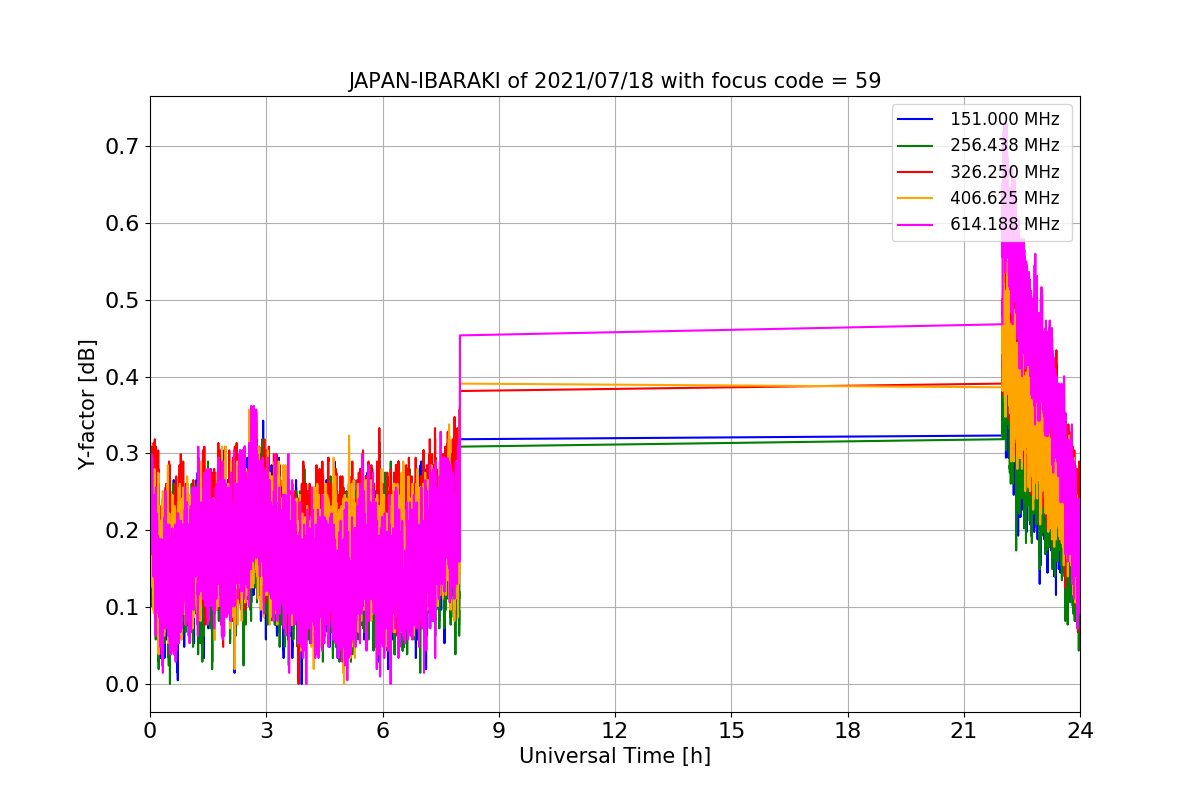Select the 151.000 MHz legend label
1200x800 pixels.
(1004, 119)
